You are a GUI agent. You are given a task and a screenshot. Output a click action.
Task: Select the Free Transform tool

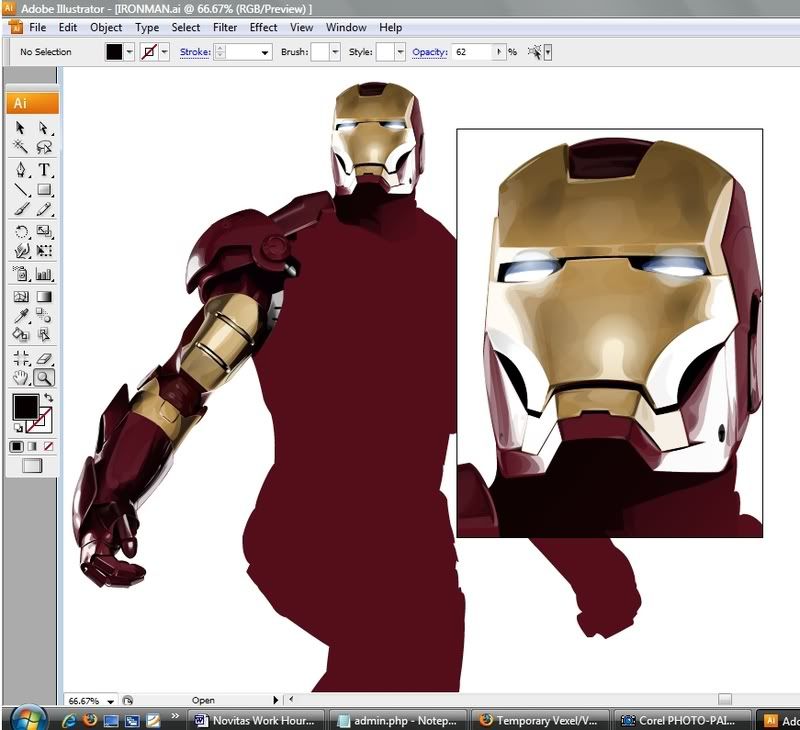tap(44, 251)
